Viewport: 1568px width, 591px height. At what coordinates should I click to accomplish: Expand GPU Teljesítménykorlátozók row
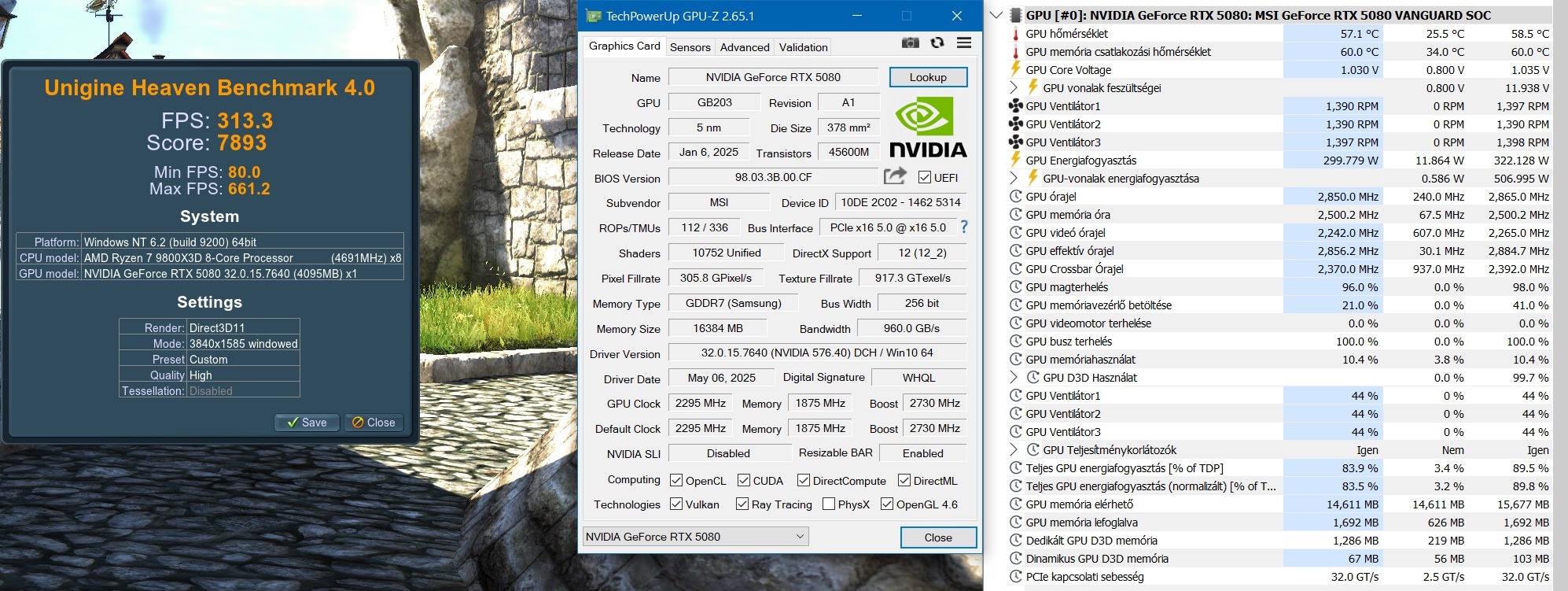pos(1014,450)
